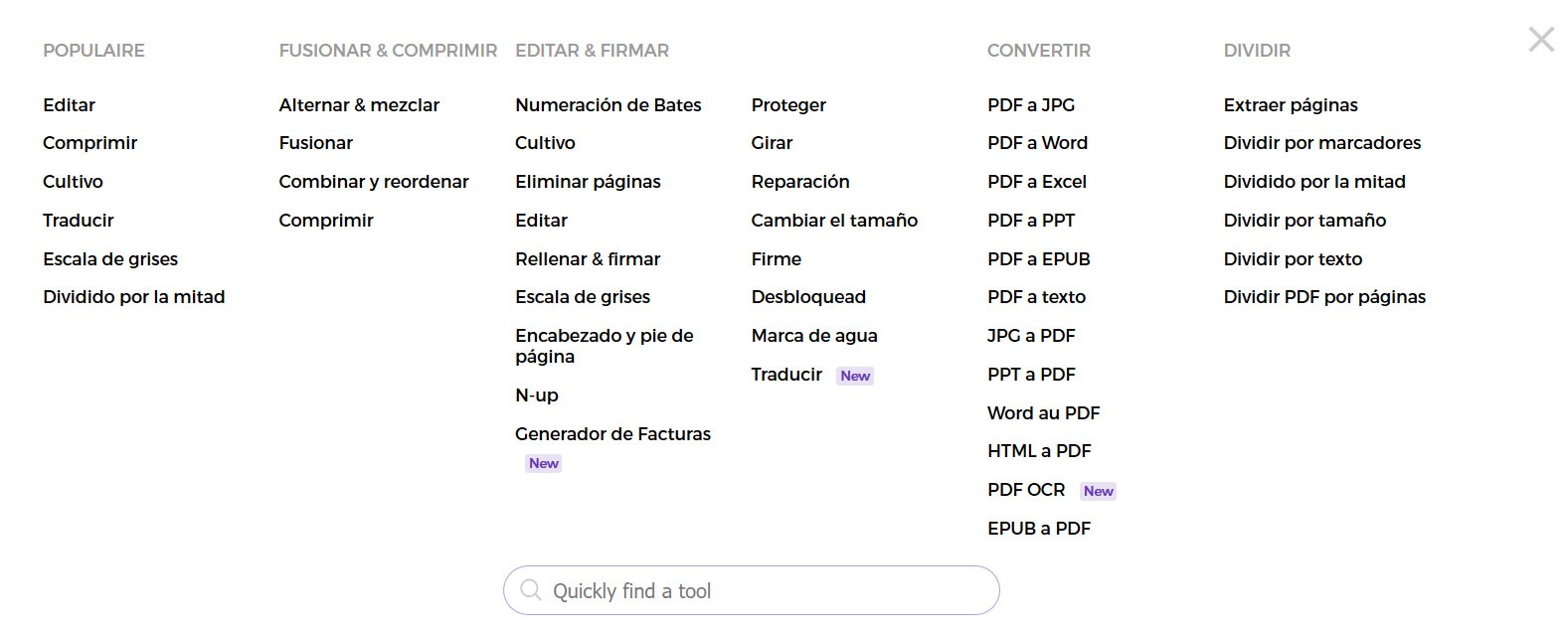Click Desbloquead tool link
This screenshot has width=1568, height=631.
click(x=807, y=297)
